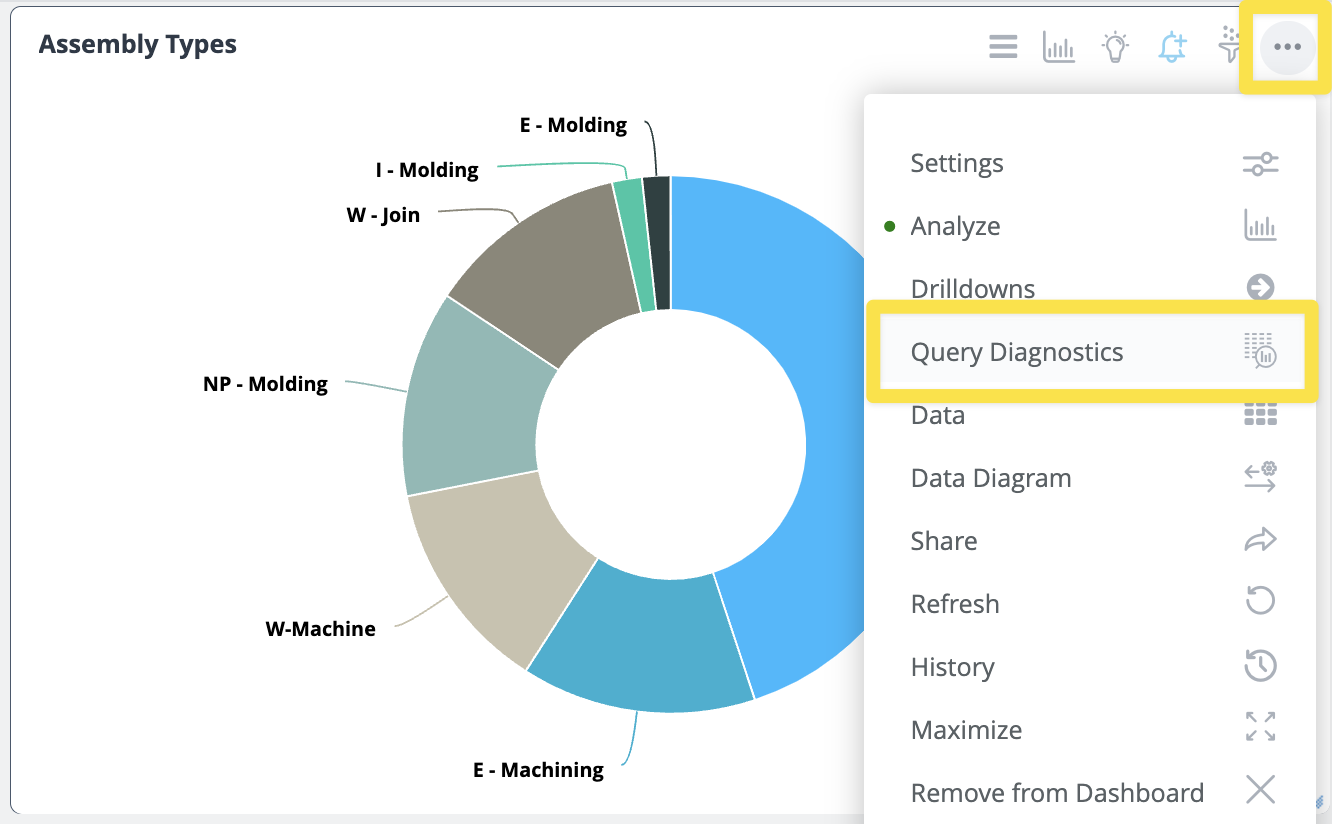
Task: Choose Remove from Dashboard
Action: click(1057, 791)
